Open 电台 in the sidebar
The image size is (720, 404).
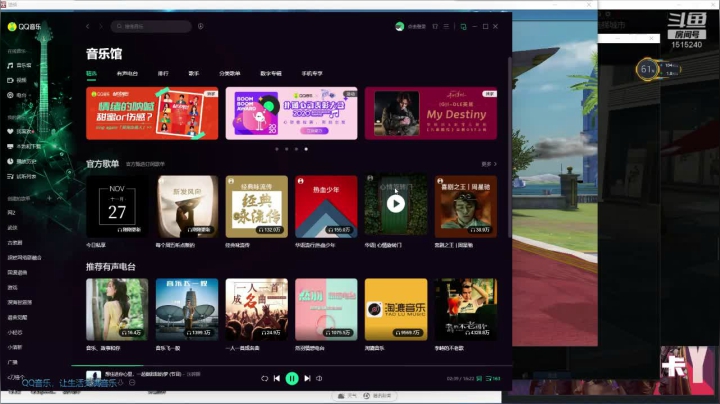coord(17,95)
